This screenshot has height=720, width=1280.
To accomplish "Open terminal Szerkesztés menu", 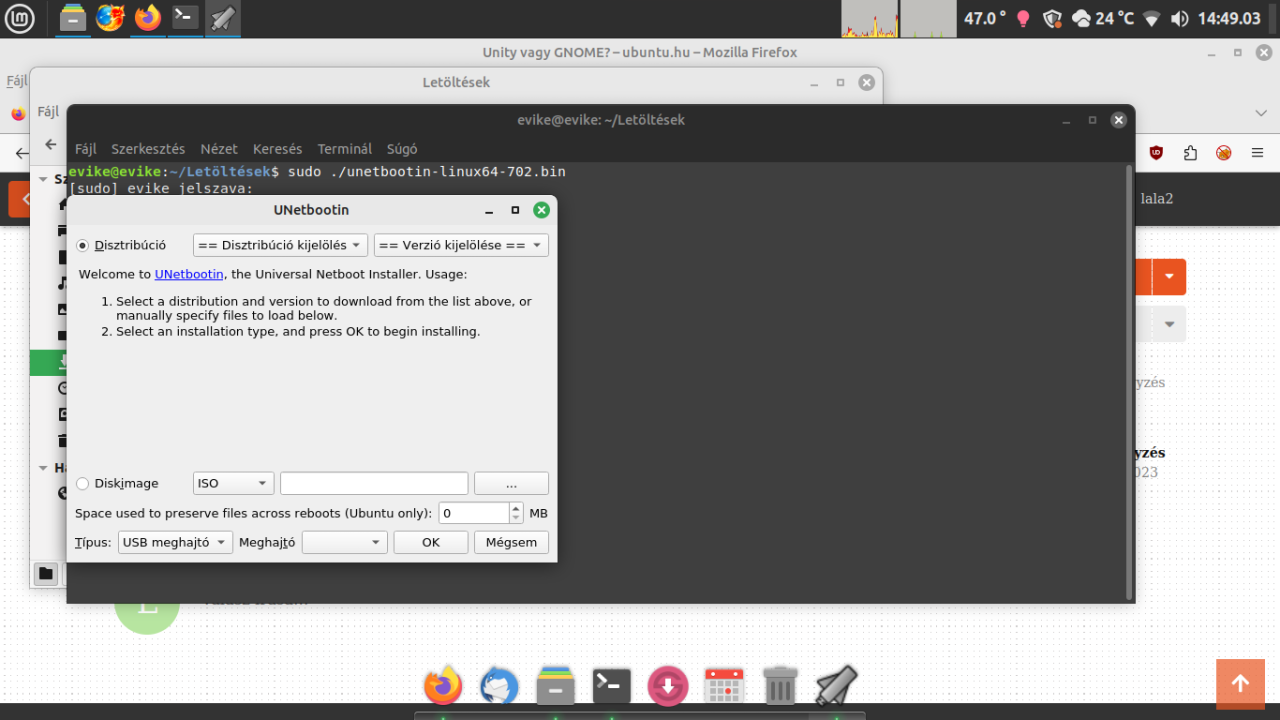I will 148,149.
